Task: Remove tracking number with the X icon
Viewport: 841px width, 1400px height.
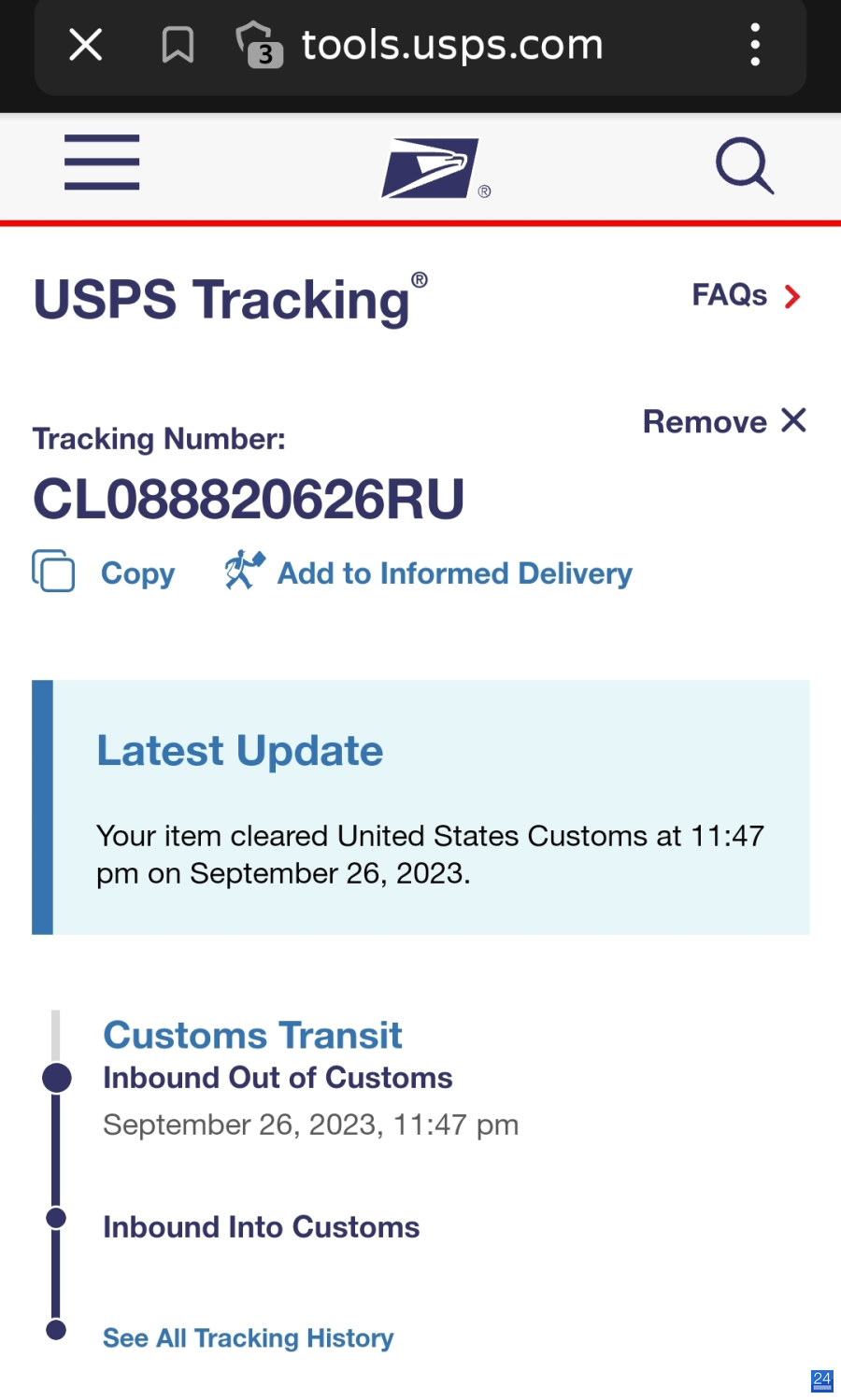Action: click(793, 420)
